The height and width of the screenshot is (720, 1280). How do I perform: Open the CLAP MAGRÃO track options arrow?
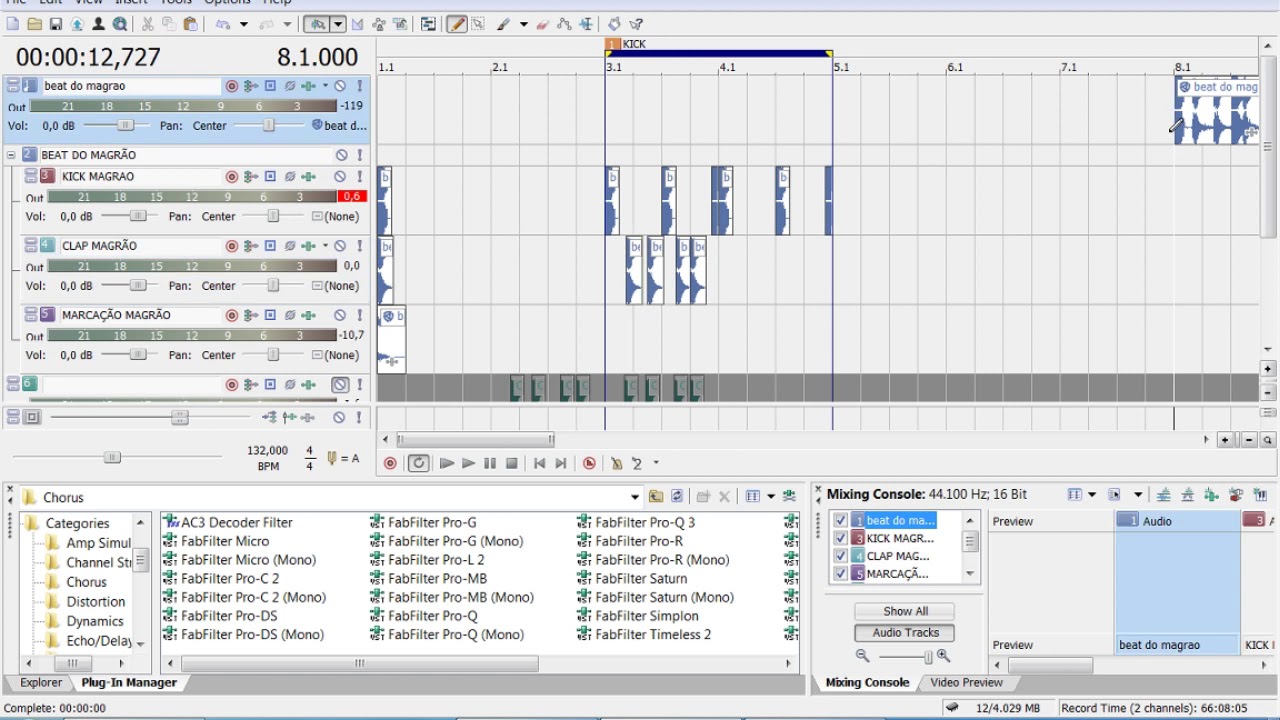coord(325,245)
